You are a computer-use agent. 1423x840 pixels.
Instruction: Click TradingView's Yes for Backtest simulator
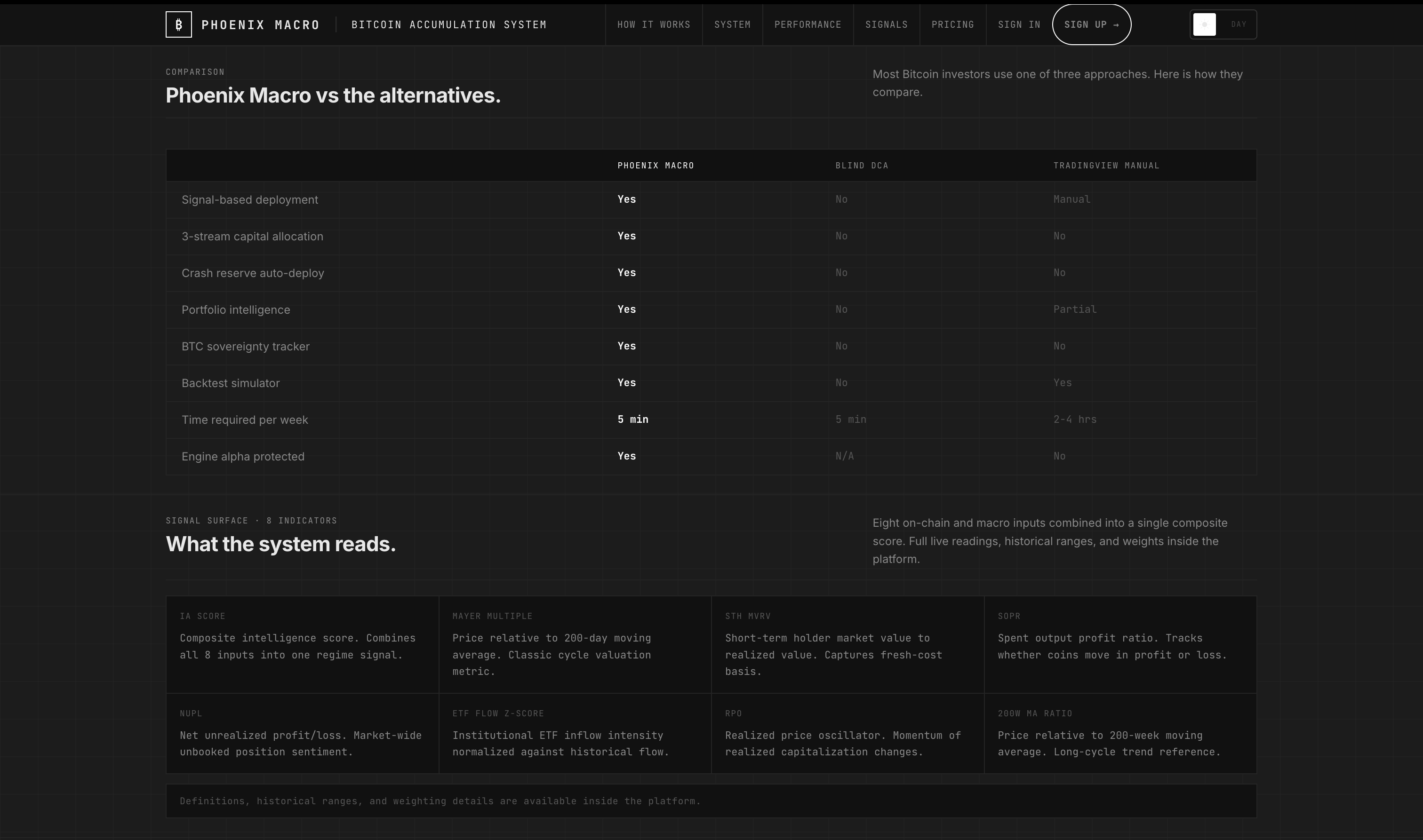click(x=1062, y=383)
